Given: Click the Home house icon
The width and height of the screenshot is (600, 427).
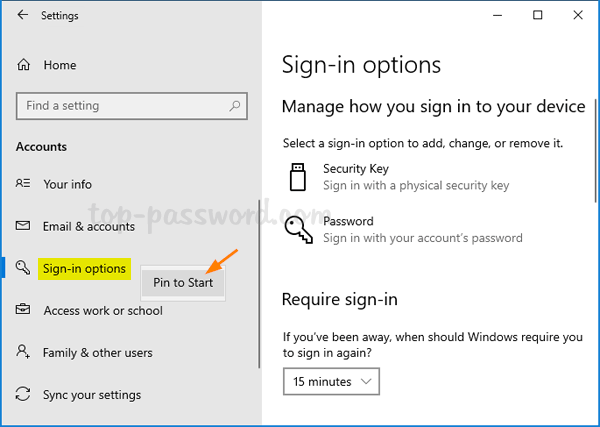Looking at the screenshot, I should [24, 65].
